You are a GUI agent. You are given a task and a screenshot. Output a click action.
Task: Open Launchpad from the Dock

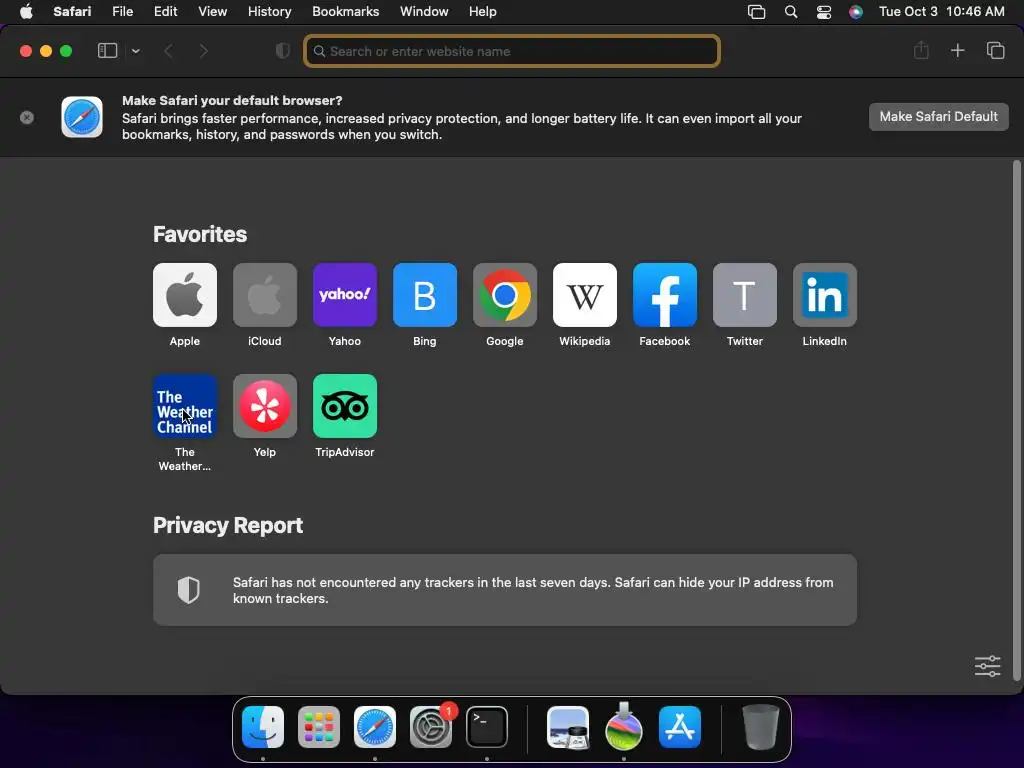coord(319,727)
